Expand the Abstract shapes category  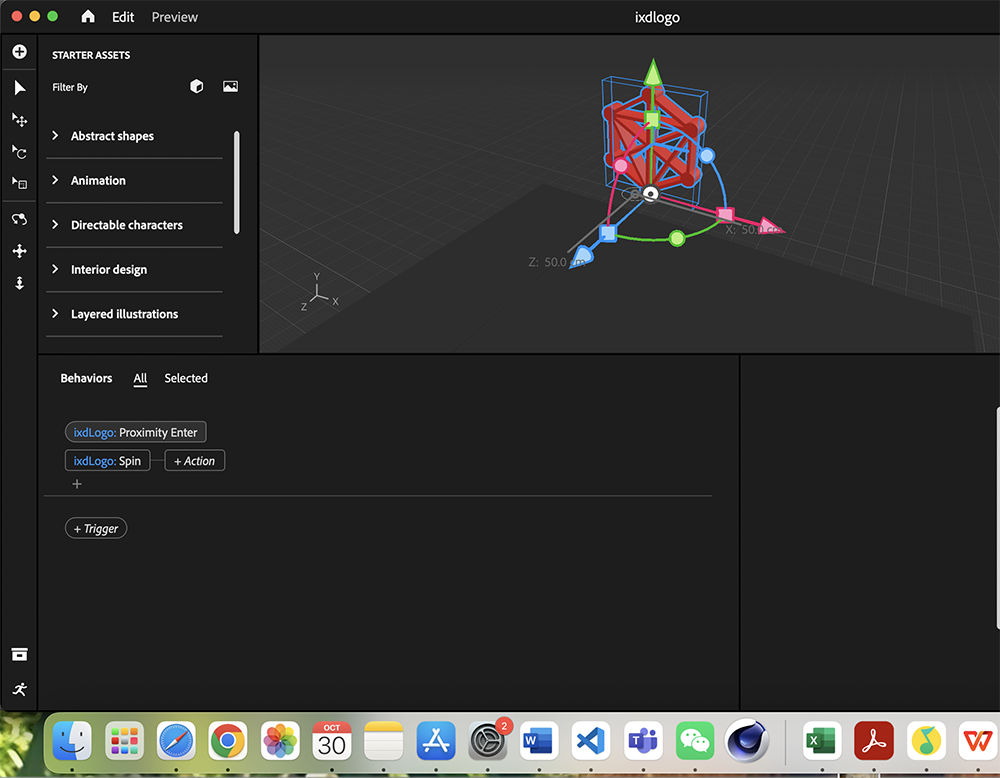(x=112, y=136)
